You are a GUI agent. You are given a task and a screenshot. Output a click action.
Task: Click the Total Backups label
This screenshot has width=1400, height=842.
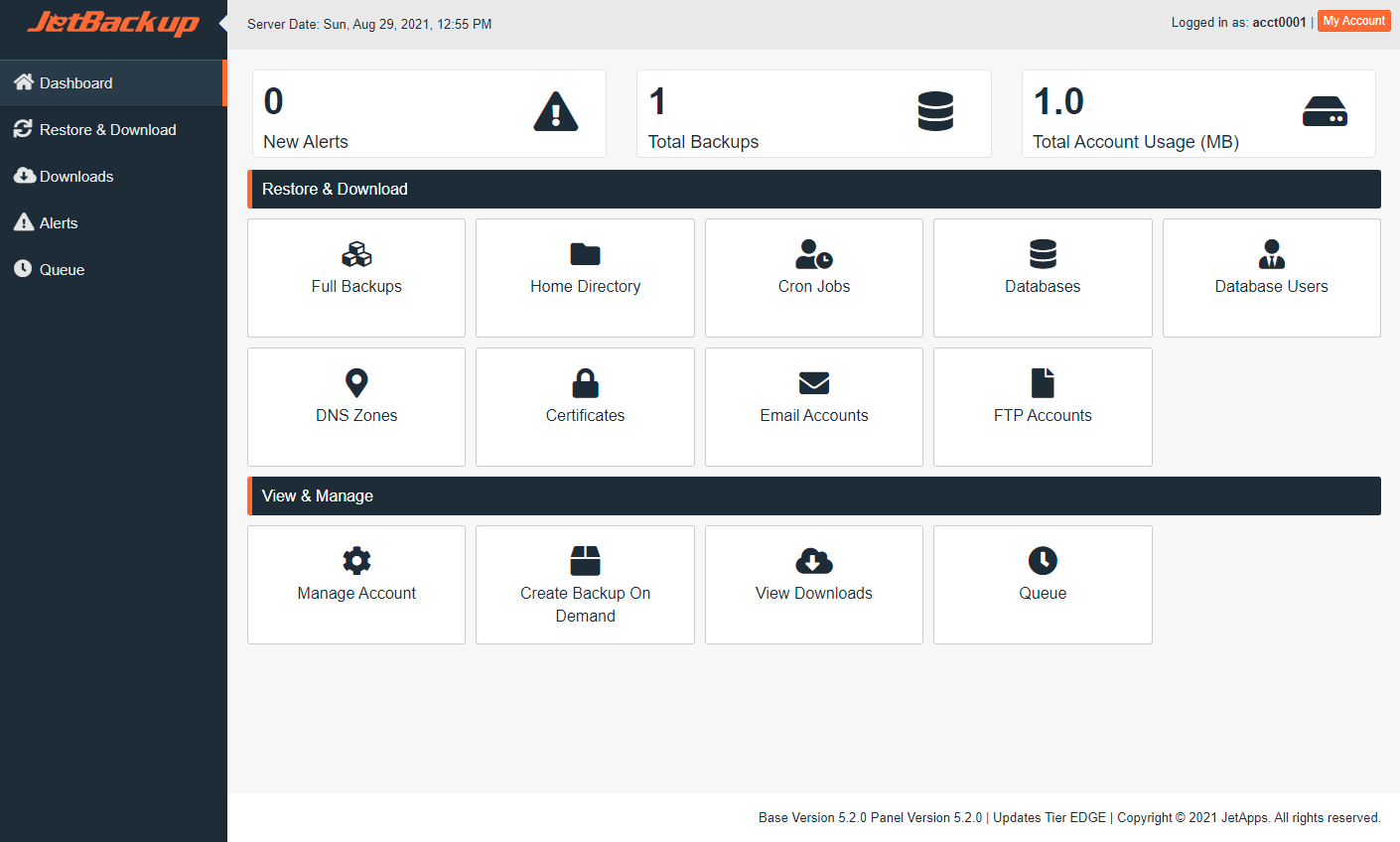pos(703,142)
